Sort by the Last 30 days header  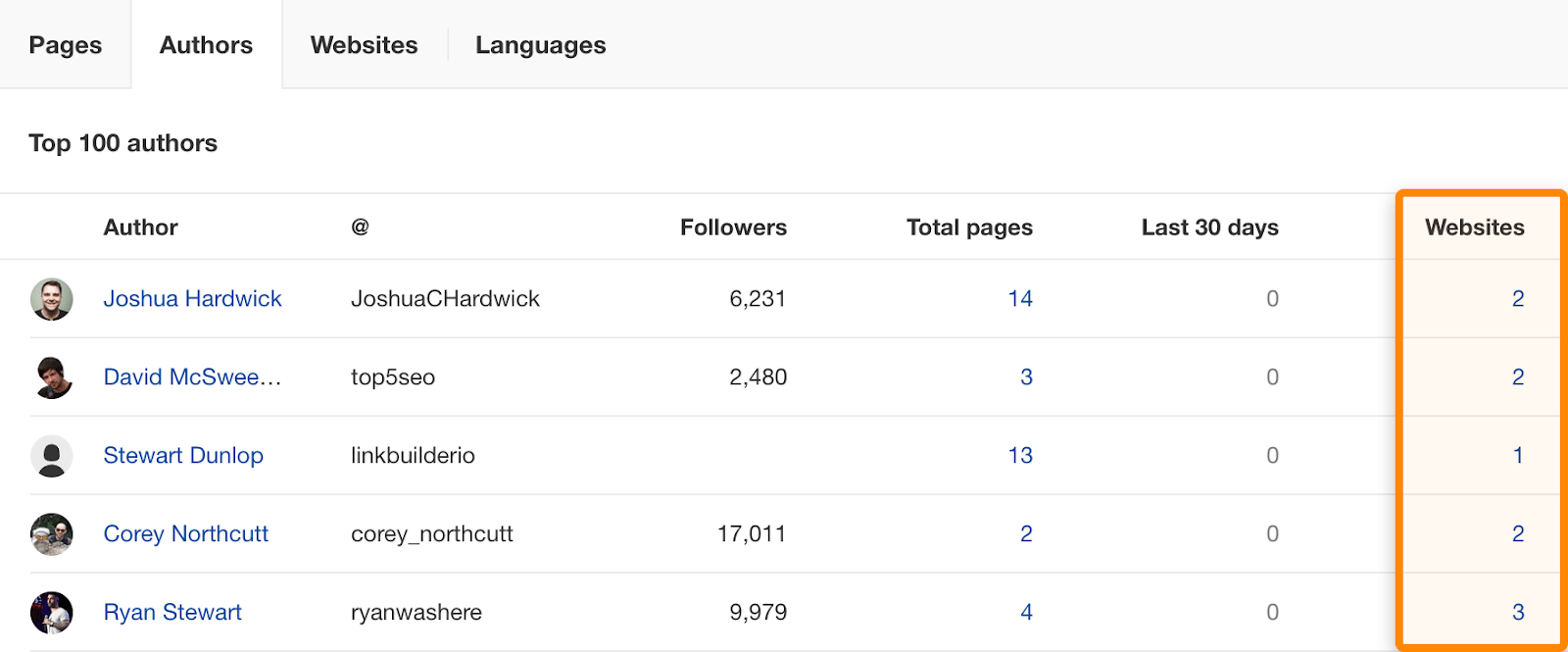point(1209,227)
